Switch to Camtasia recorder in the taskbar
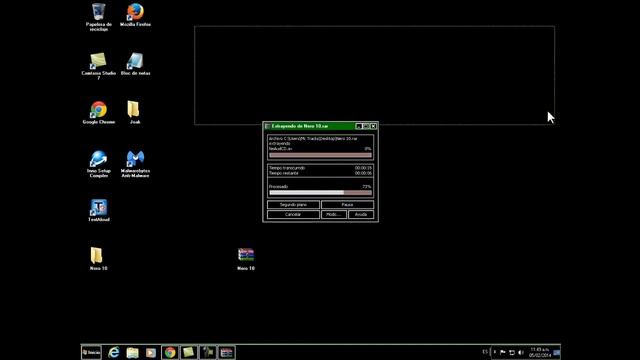This screenshot has width=640, height=360. (208, 352)
